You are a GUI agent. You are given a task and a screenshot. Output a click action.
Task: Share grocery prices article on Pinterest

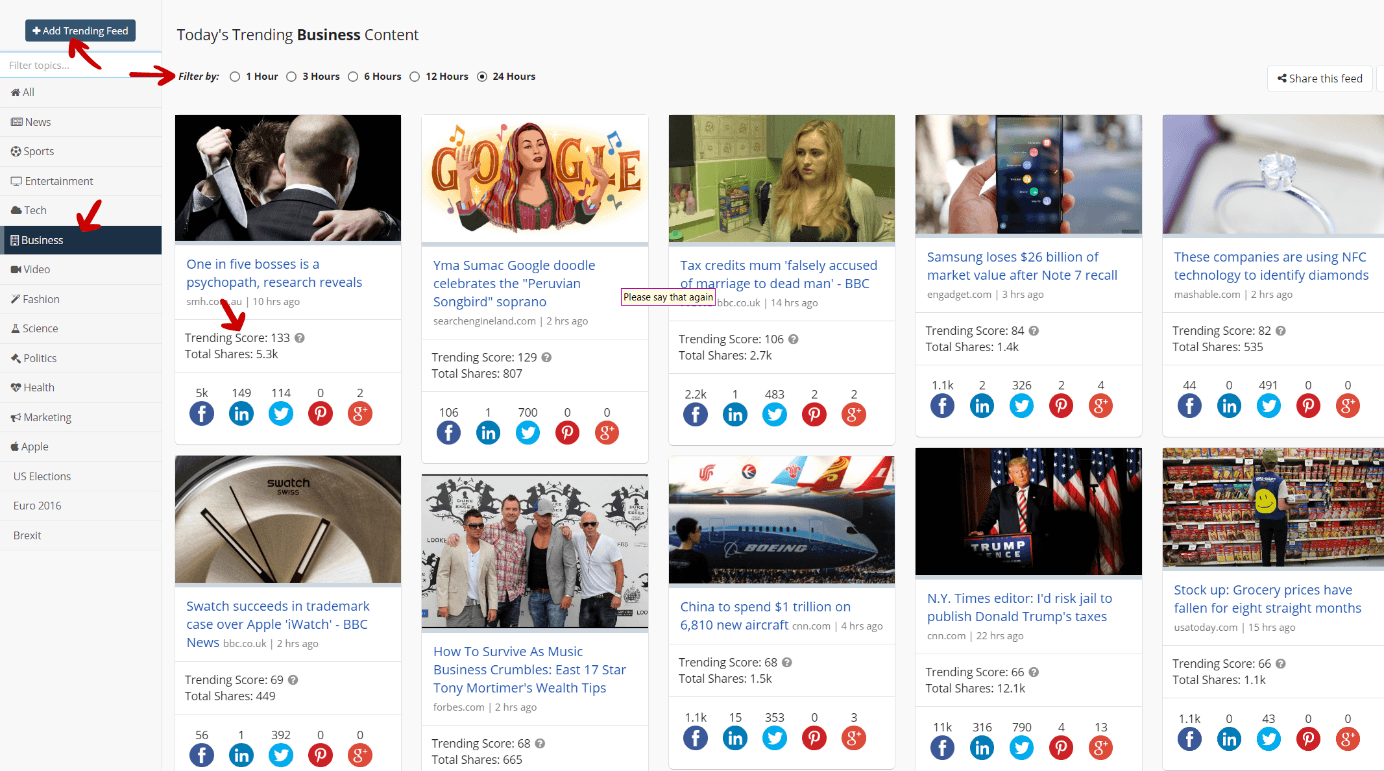[1308, 738]
